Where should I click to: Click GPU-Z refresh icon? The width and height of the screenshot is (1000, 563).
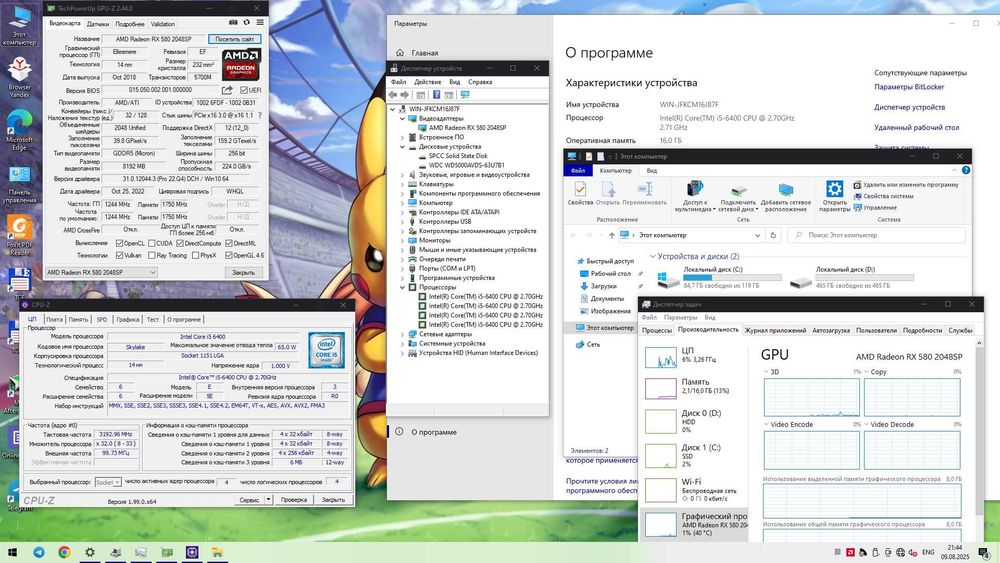(x=246, y=22)
